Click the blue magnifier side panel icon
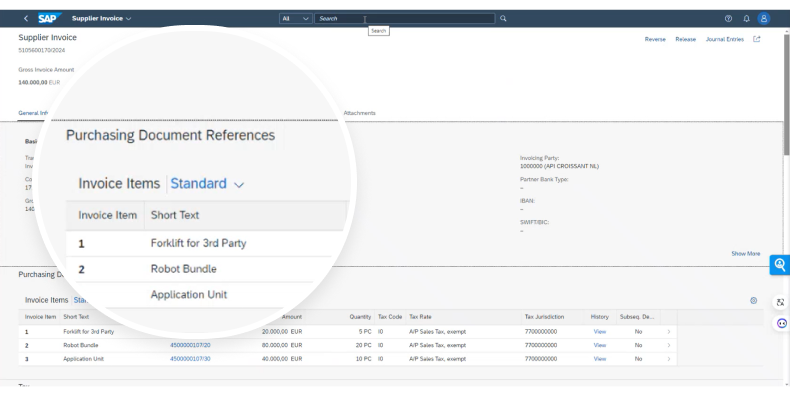The height and width of the screenshot is (396, 790). coord(779,265)
